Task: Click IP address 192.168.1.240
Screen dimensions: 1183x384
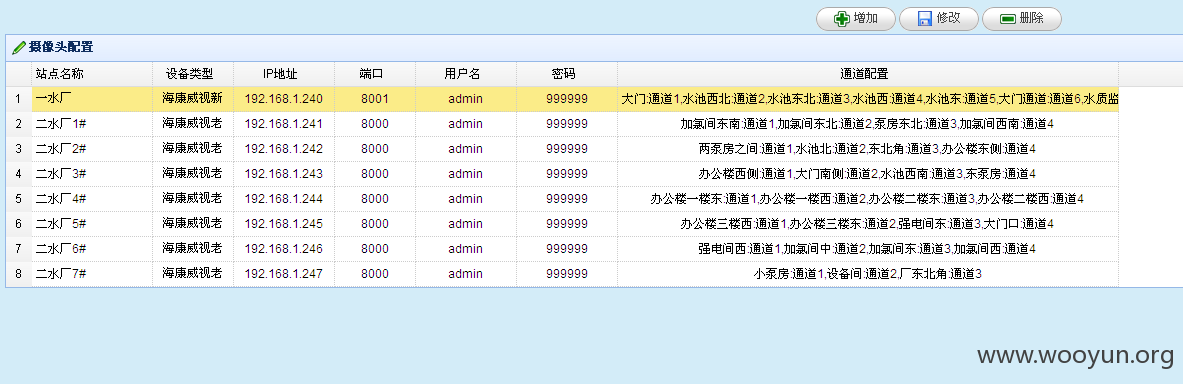Action: pos(284,99)
